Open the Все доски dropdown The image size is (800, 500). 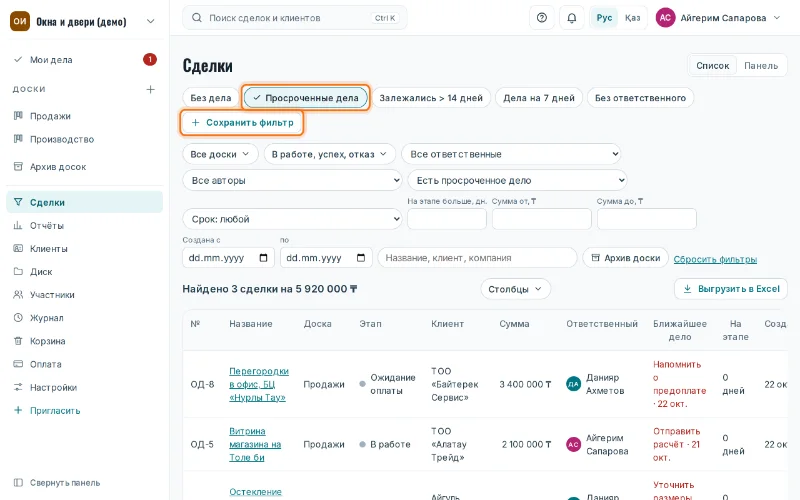[220, 154]
